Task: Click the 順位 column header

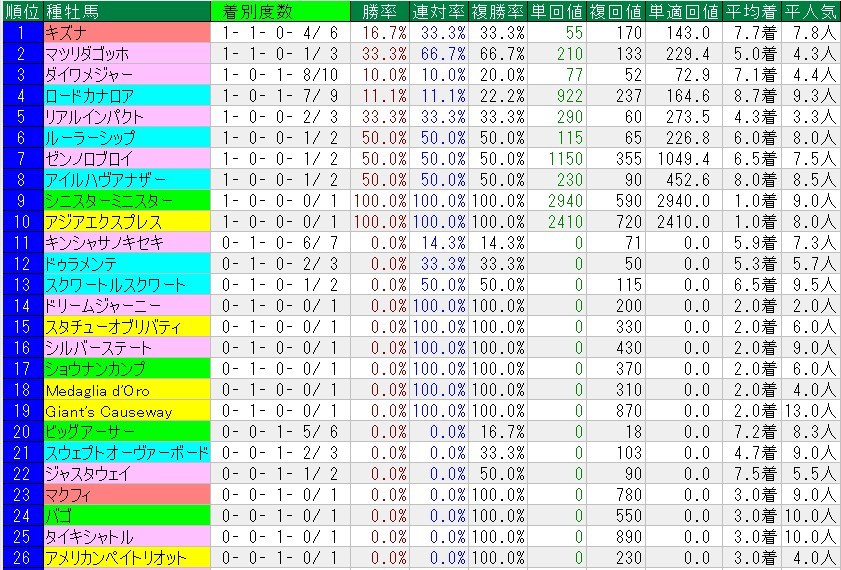Action: tap(22, 11)
